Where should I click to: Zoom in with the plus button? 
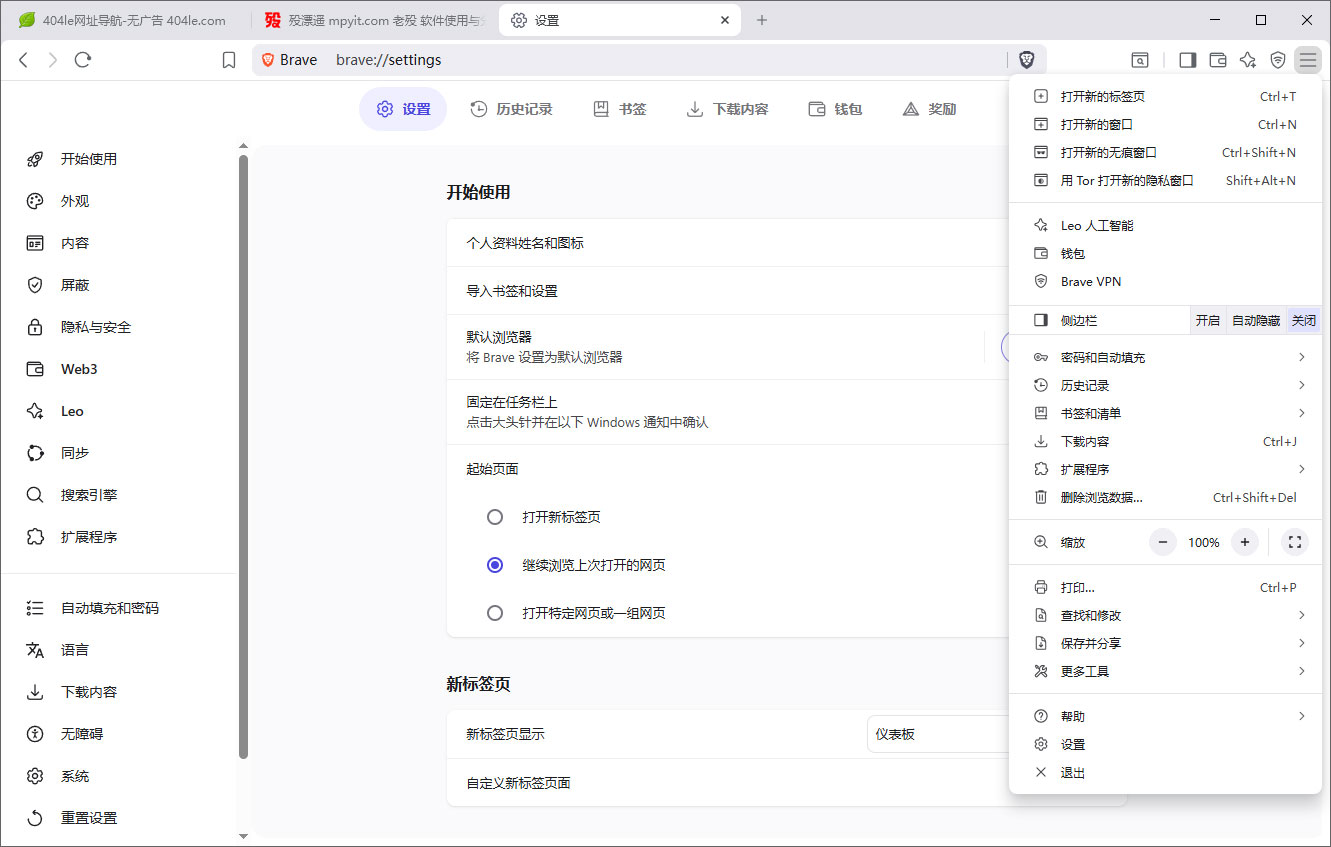coord(1245,542)
